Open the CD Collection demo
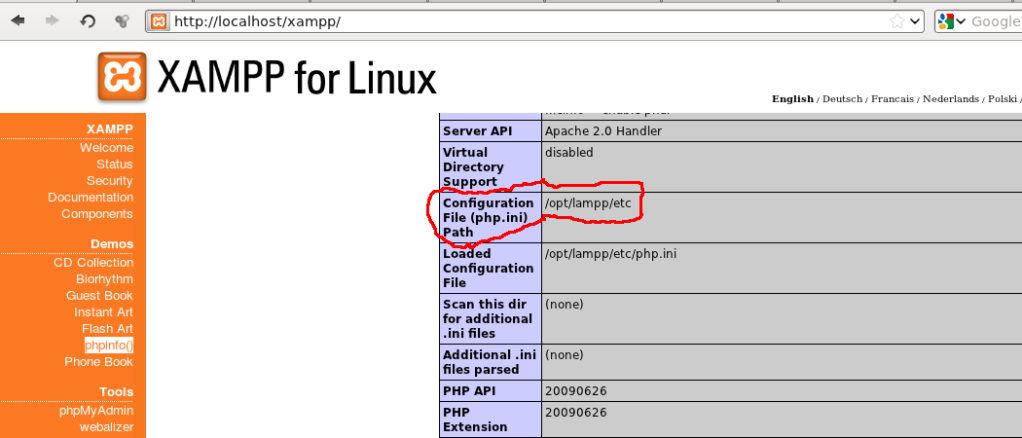 click(93, 263)
